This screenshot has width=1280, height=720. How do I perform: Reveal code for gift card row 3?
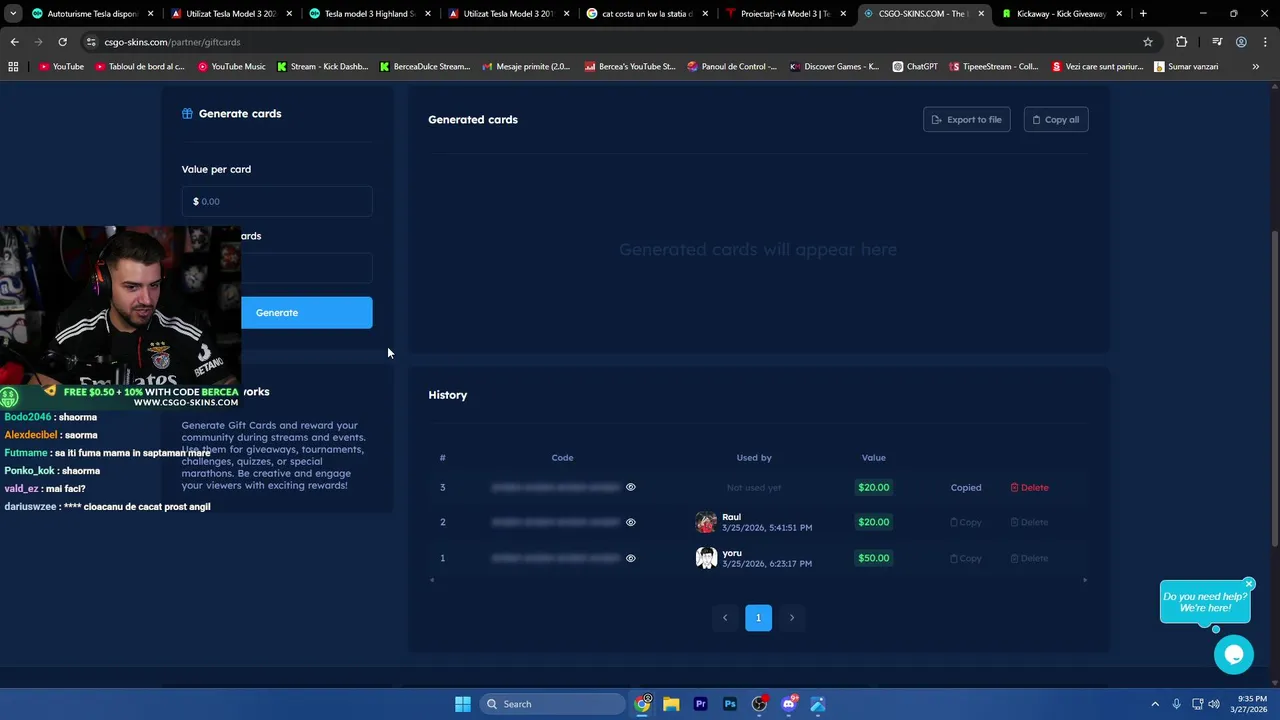[630, 488]
